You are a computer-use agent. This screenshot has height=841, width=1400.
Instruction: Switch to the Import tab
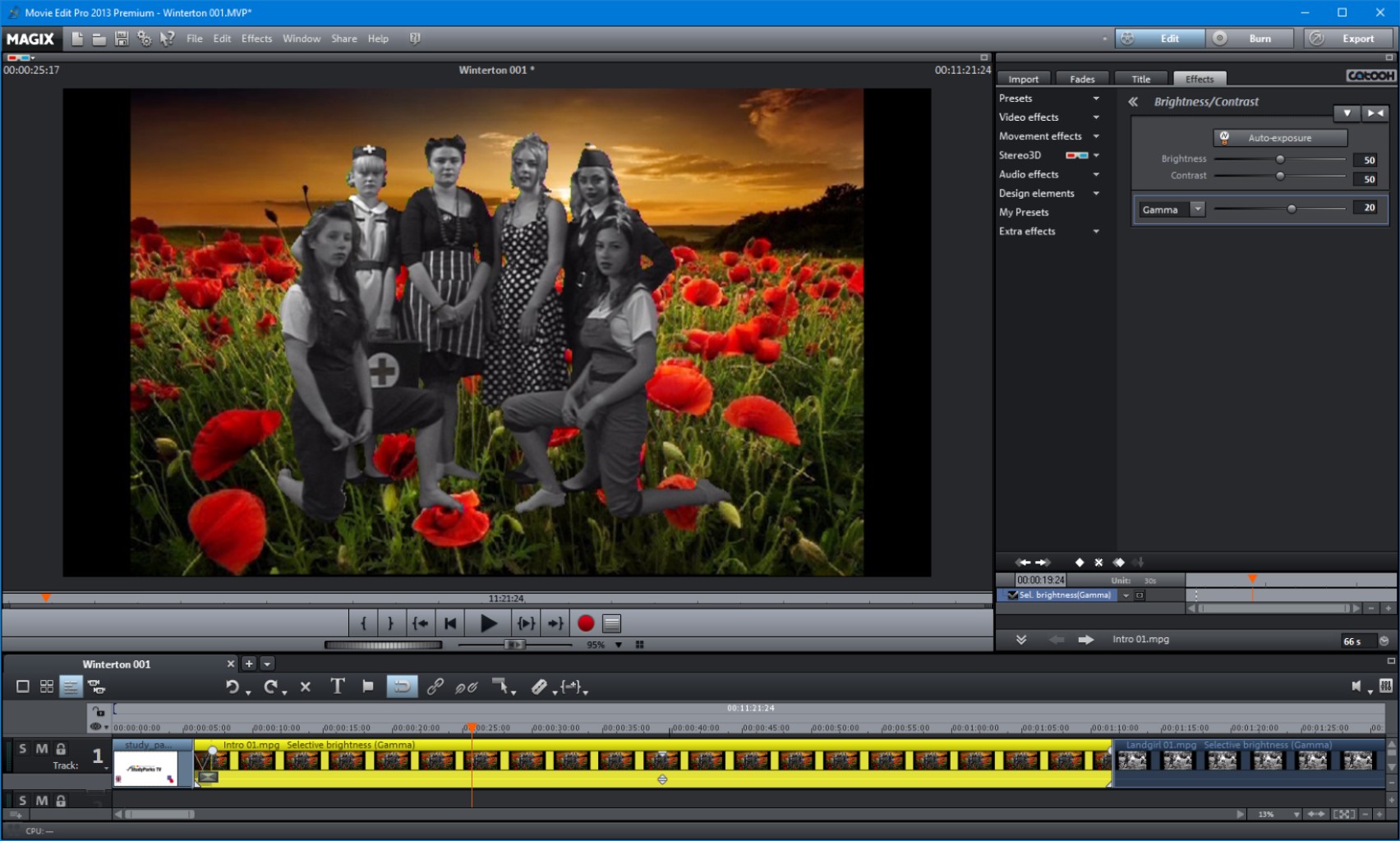(x=1024, y=79)
